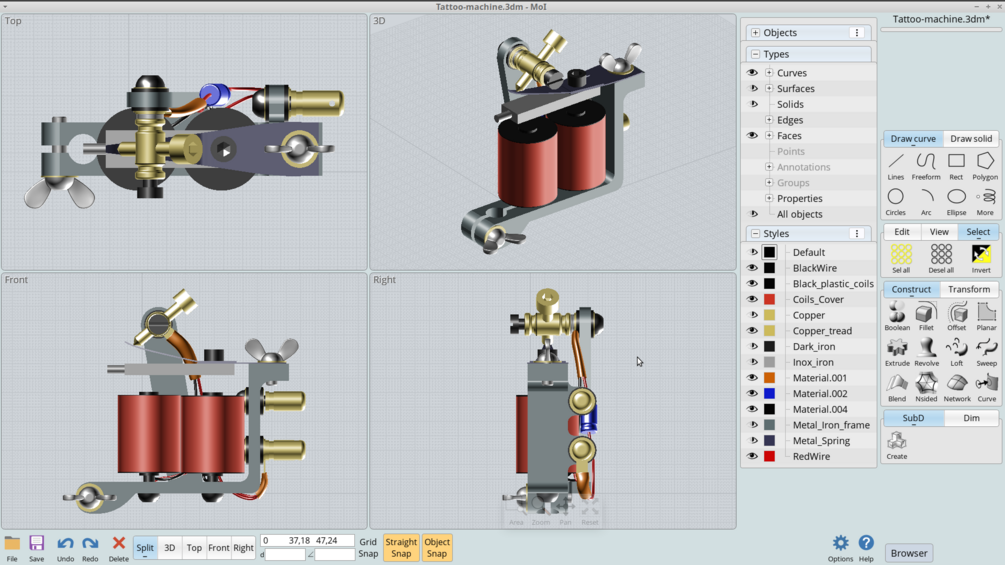Save the file with Save icon
This screenshot has width=1005, height=565.
click(37, 548)
